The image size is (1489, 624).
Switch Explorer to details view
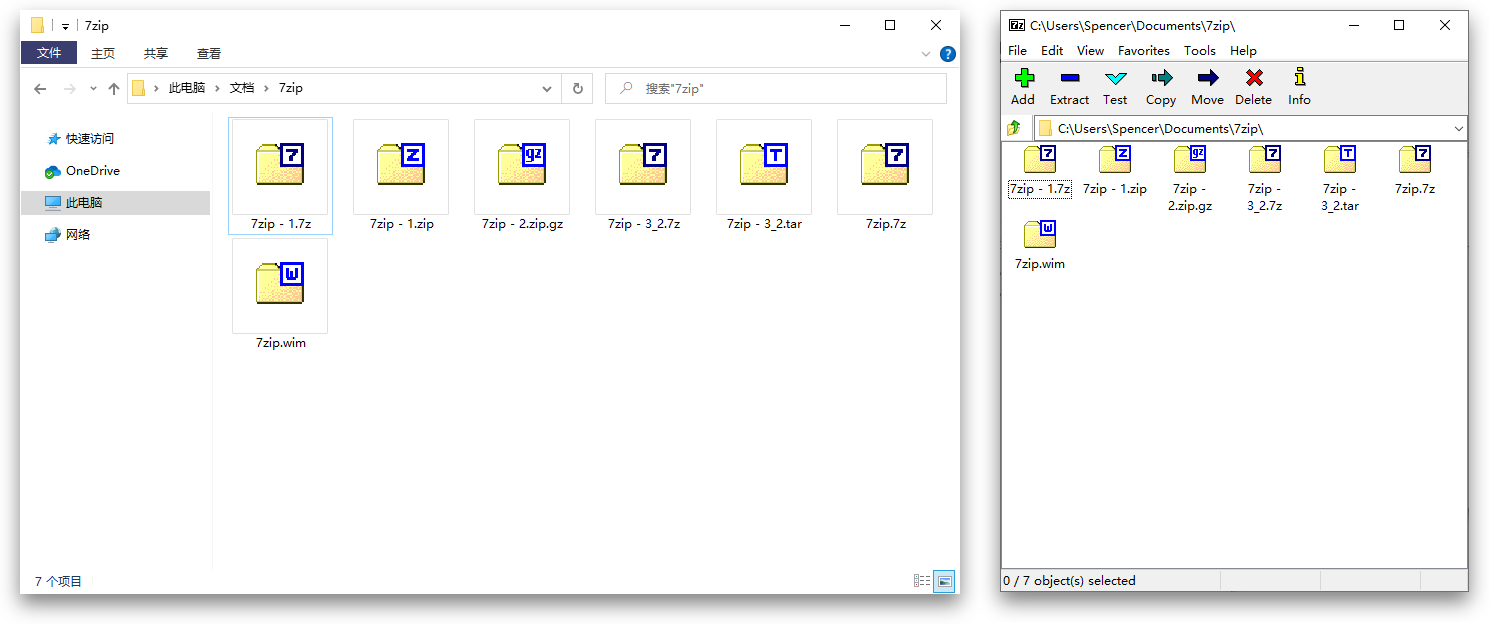(922, 581)
